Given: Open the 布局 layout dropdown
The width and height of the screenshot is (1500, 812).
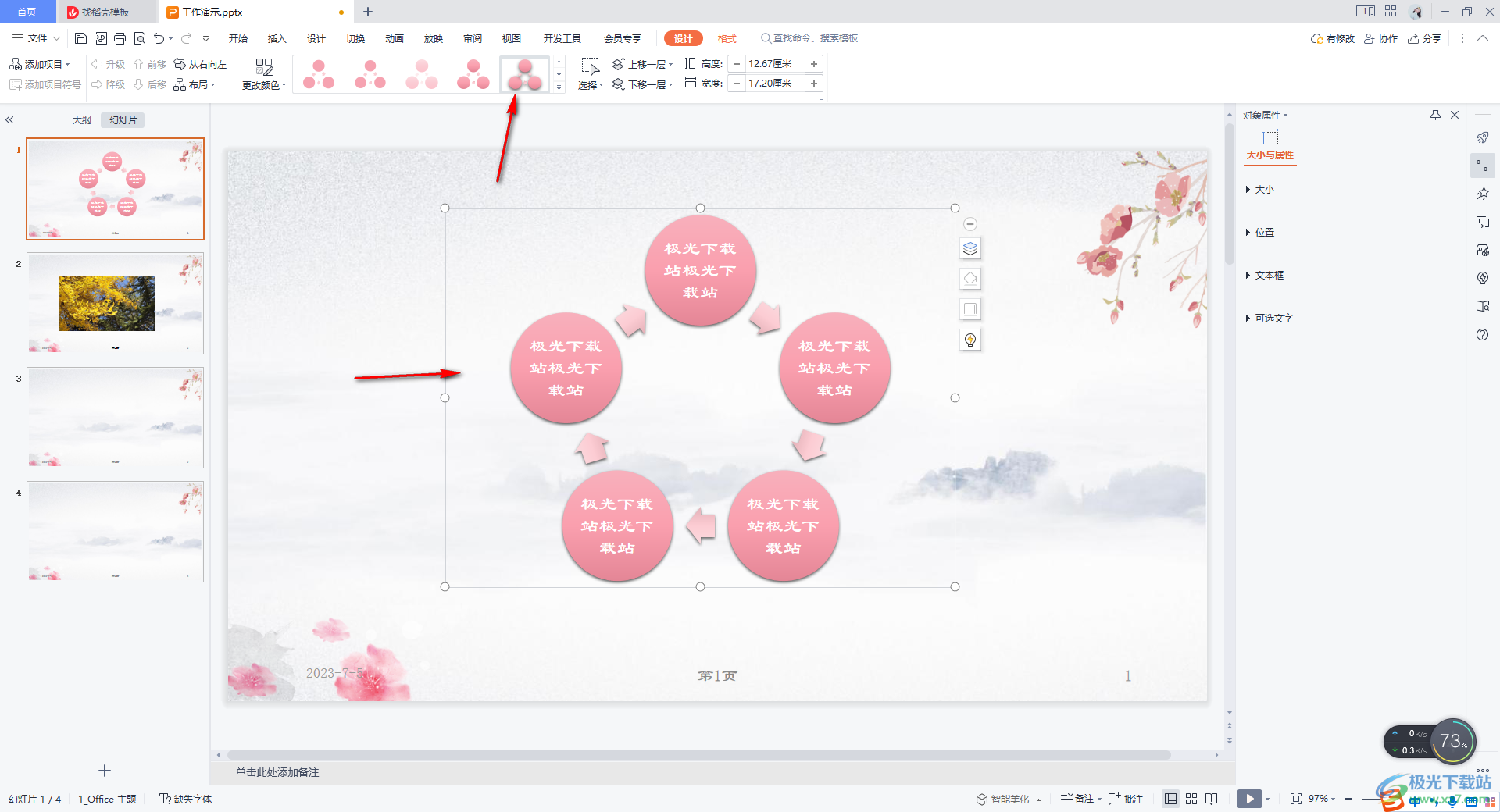Looking at the screenshot, I should pyautogui.click(x=195, y=84).
